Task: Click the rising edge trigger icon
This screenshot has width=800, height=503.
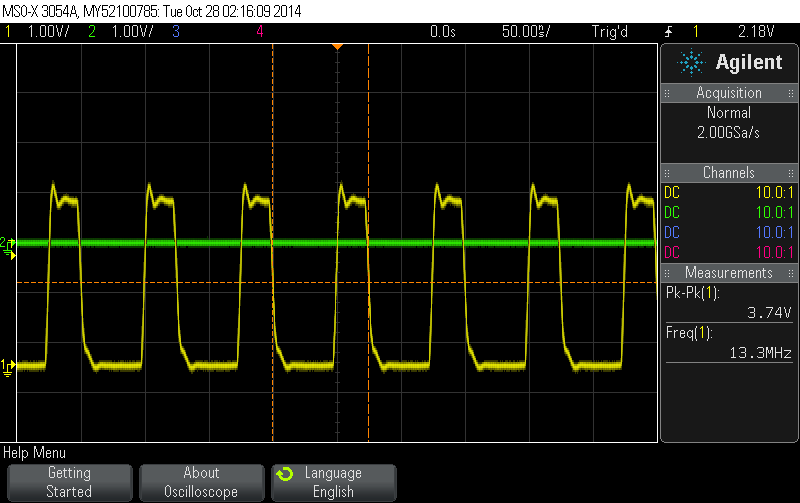Action: (668, 32)
